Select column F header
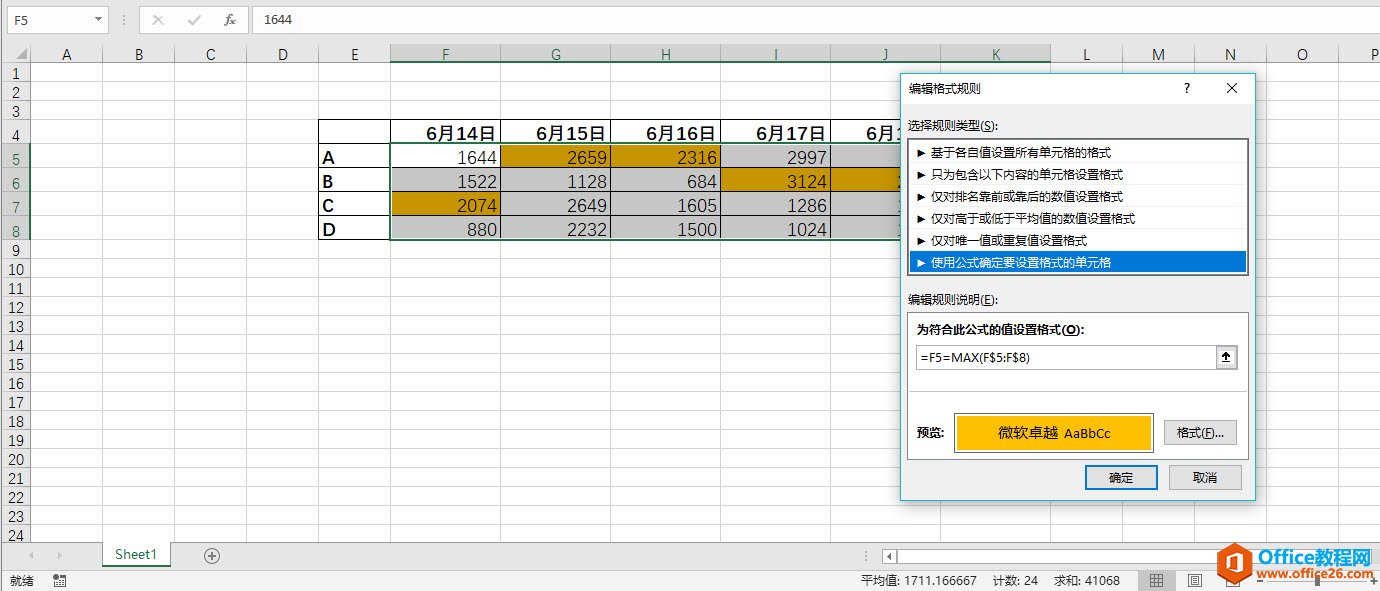 (445, 54)
